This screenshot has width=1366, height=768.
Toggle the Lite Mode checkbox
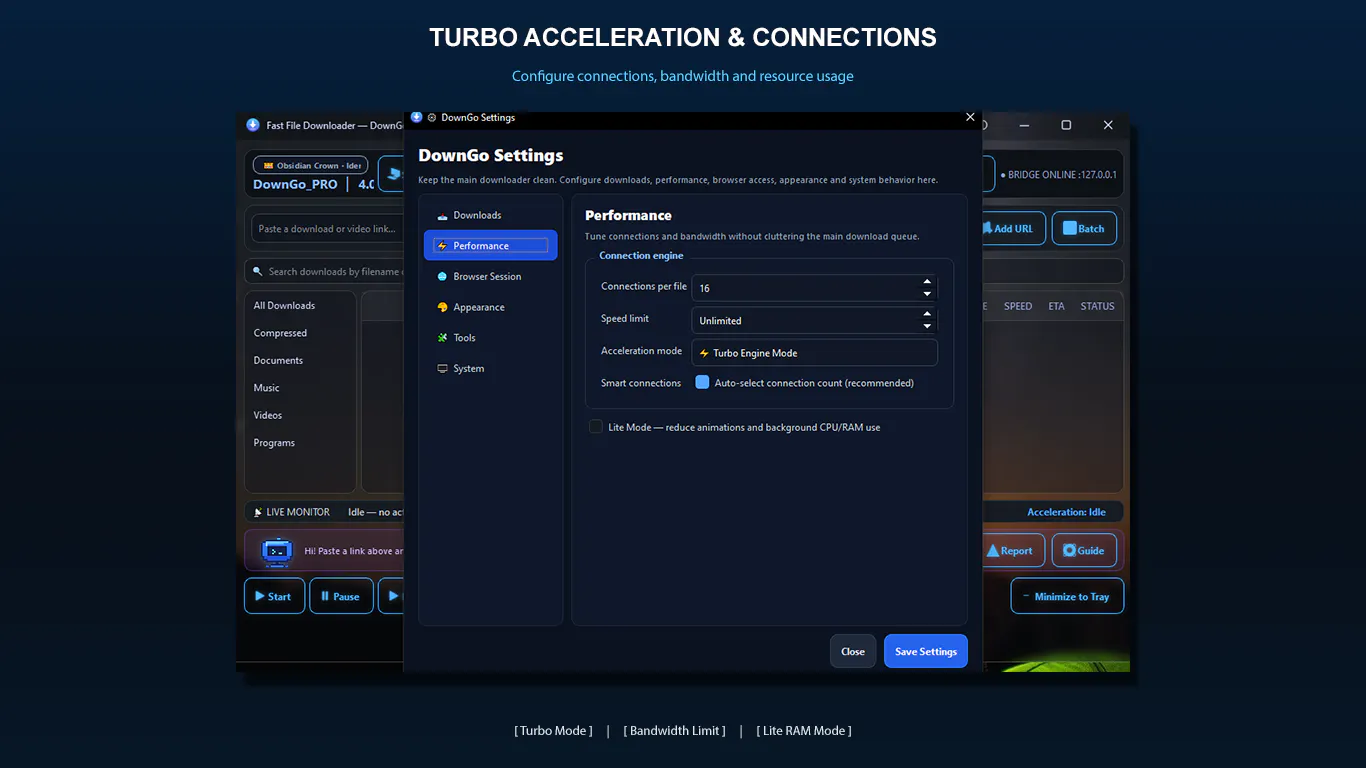pos(596,427)
